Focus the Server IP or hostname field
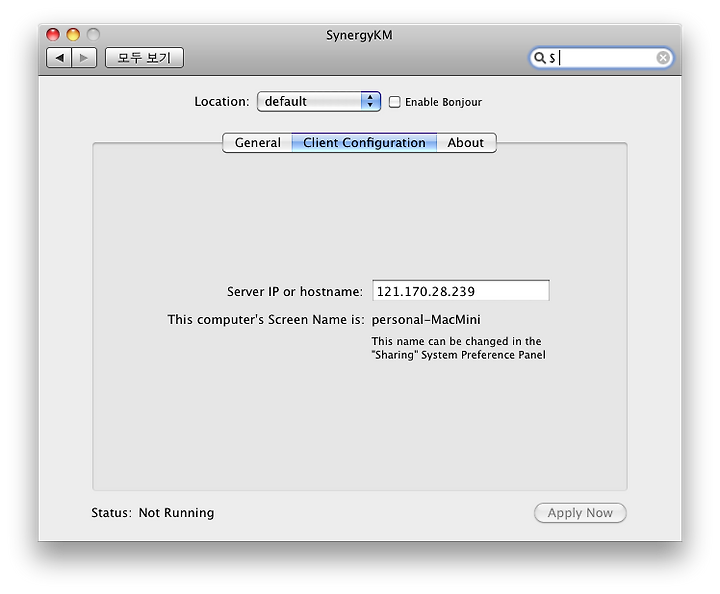This screenshot has height=594, width=720. [x=461, y=291]
